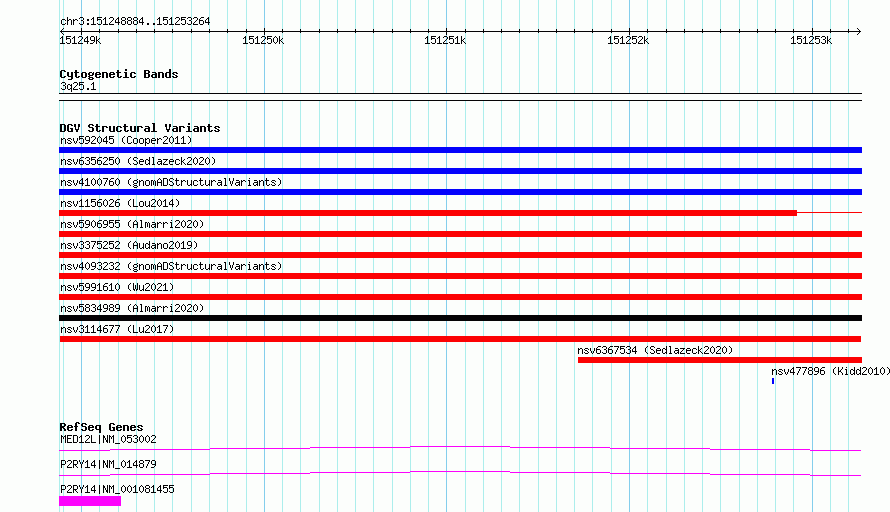Click the nsv5834989 (Almarri2020) label
This screenshot has height=512, width=890.
[132, 308]
